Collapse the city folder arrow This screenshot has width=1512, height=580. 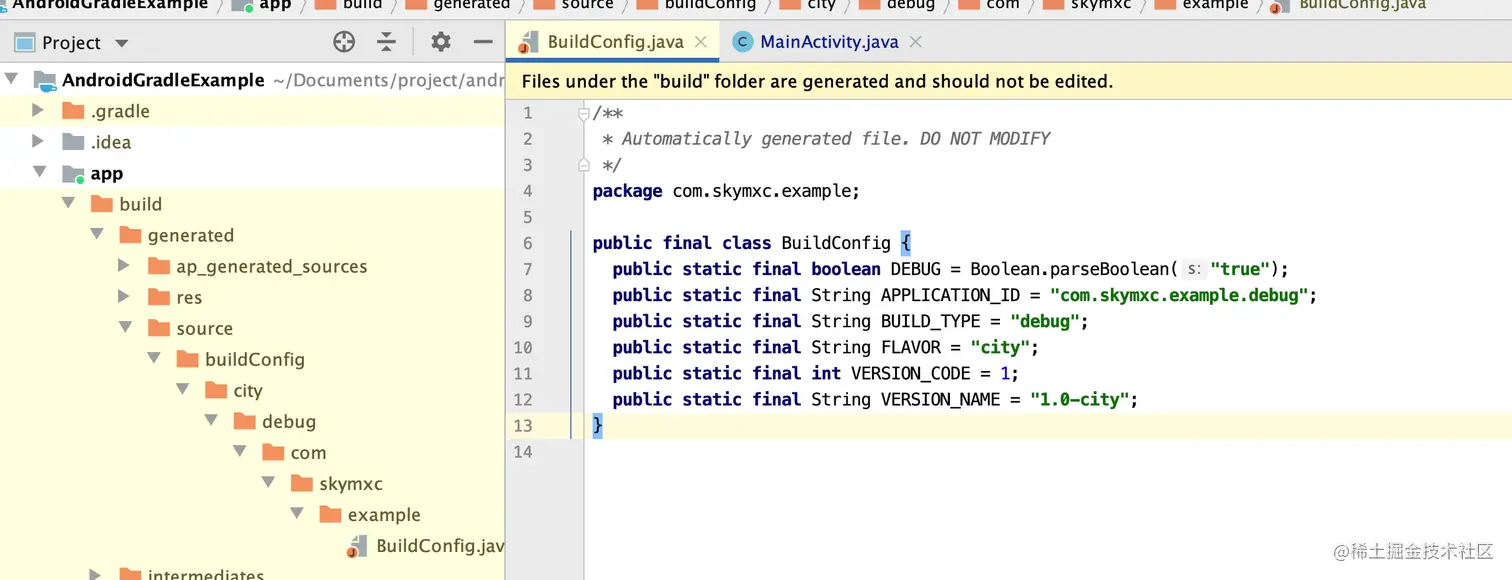tap(182, 389)
